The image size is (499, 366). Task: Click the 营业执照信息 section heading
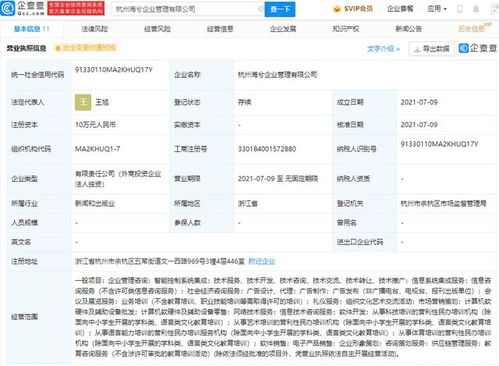[x=26, y=49]
